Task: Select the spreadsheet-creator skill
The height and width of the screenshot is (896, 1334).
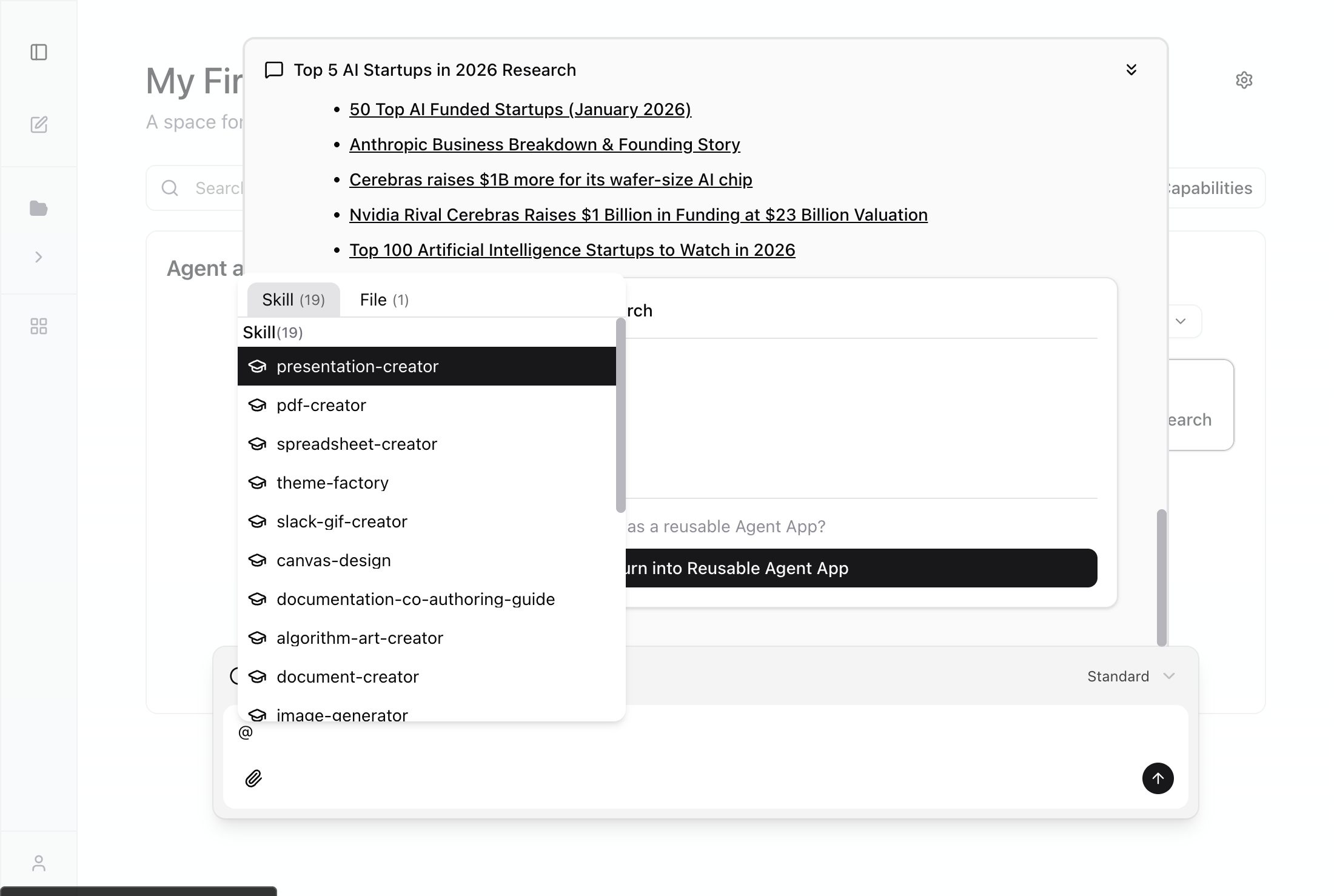Action: point(357,444)
